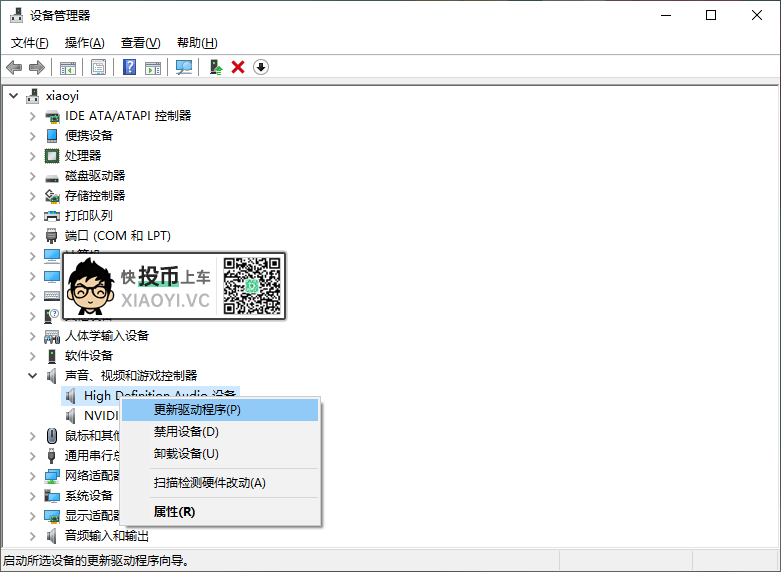Expand the 打印队列 category
Screen dimensions: 781x572
[32, 216]
